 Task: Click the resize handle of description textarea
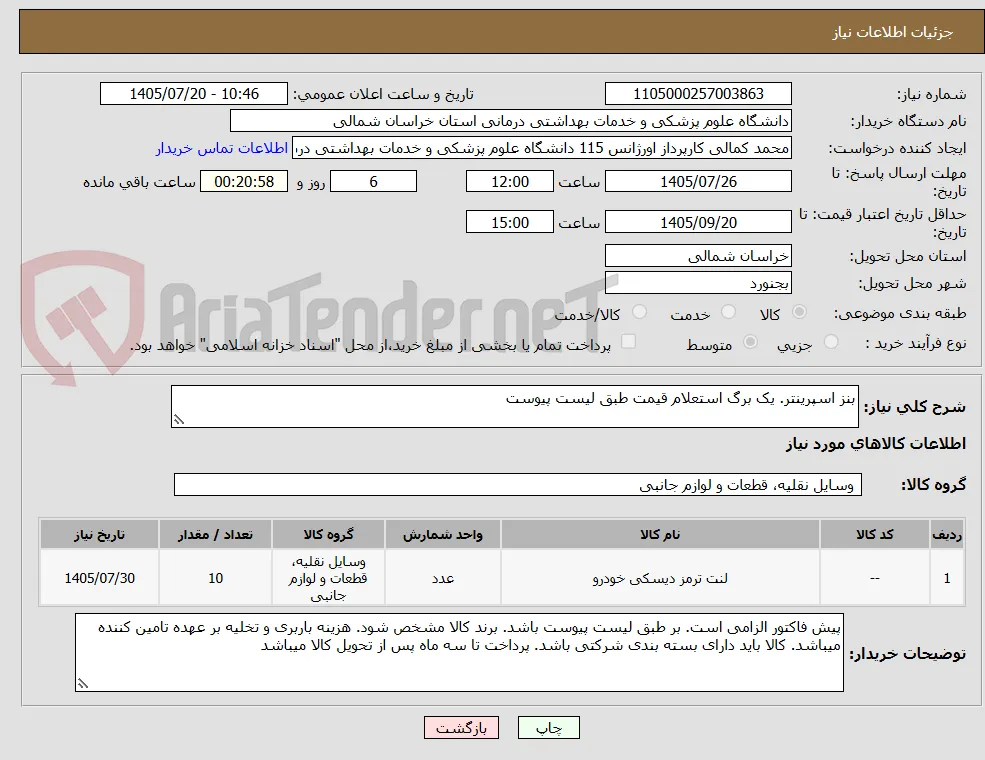[178, 420]
